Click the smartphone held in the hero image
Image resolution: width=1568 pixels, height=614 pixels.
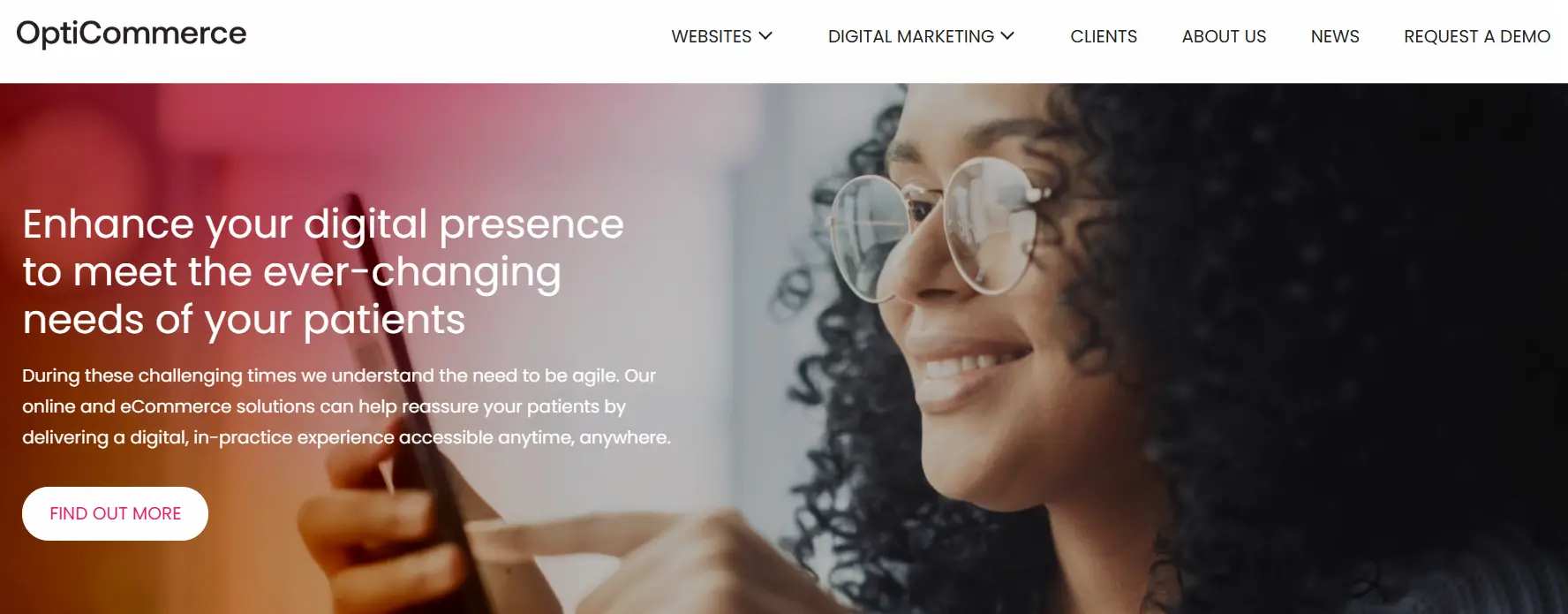point(397,398)
